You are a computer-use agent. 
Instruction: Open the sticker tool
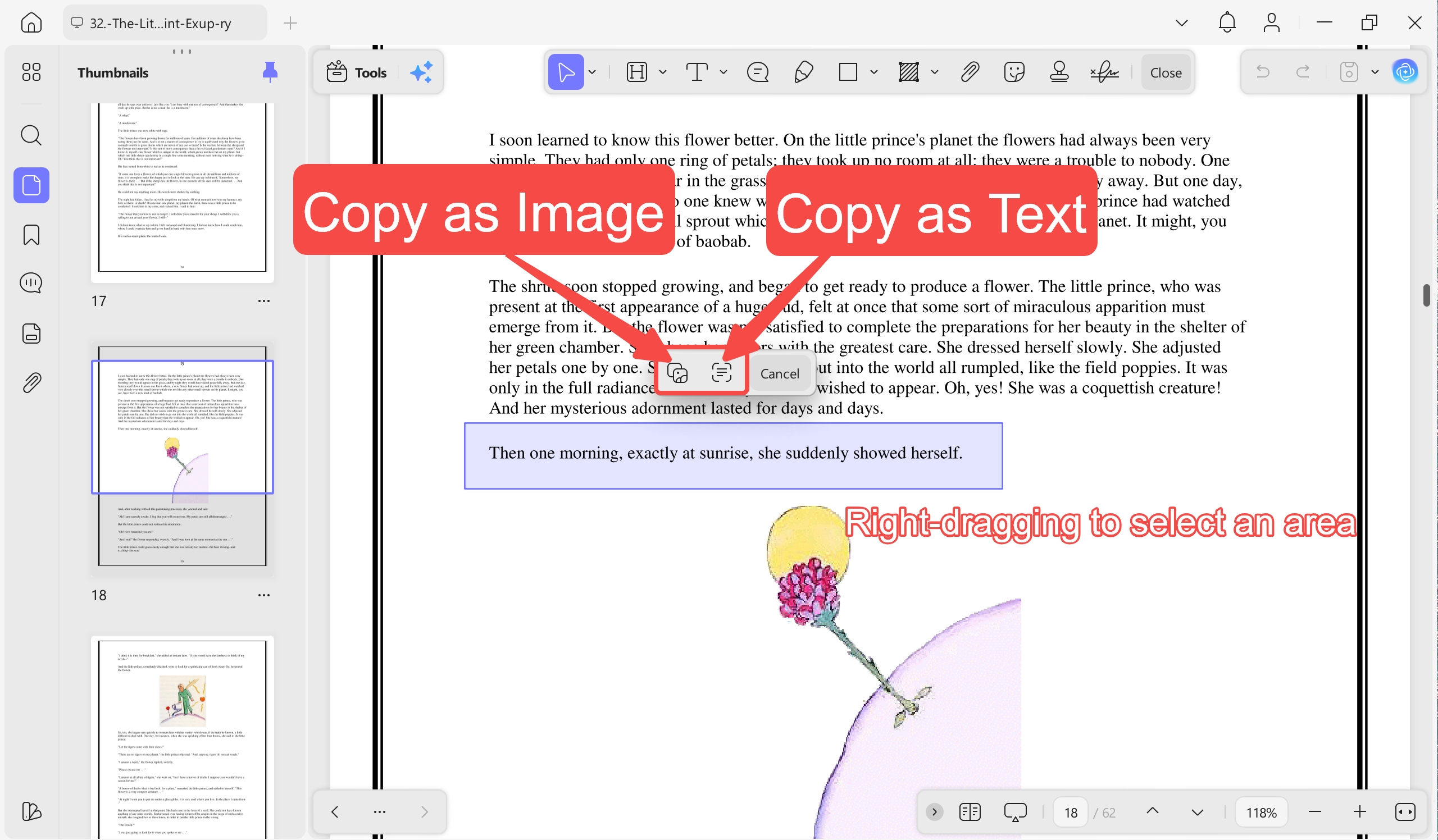(x=1014, y=72)
